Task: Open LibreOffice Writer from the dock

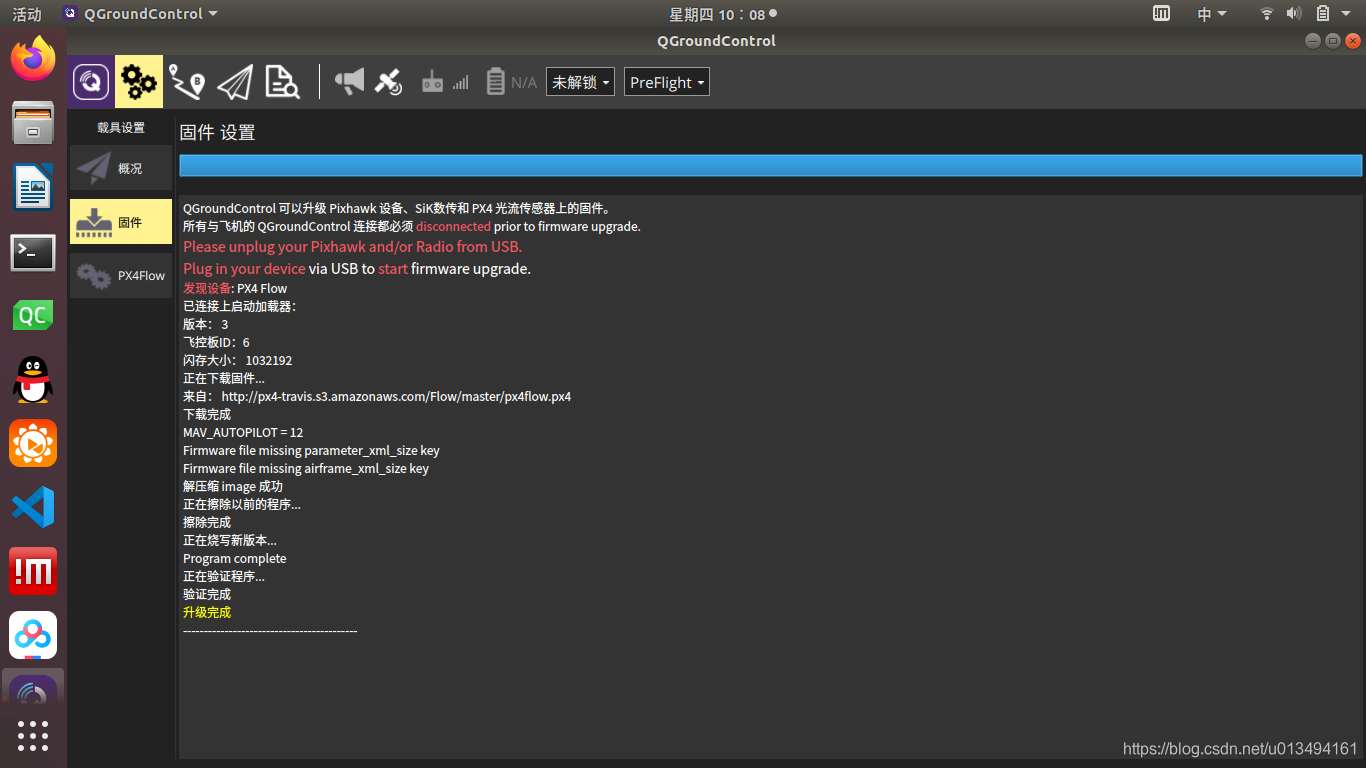Action: point(33,187)
